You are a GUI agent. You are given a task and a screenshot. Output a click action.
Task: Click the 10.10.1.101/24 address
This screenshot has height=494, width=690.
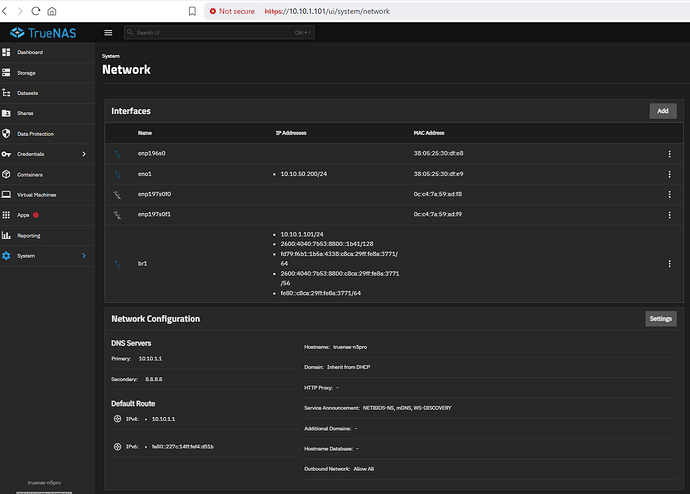(x=302, y=234)
